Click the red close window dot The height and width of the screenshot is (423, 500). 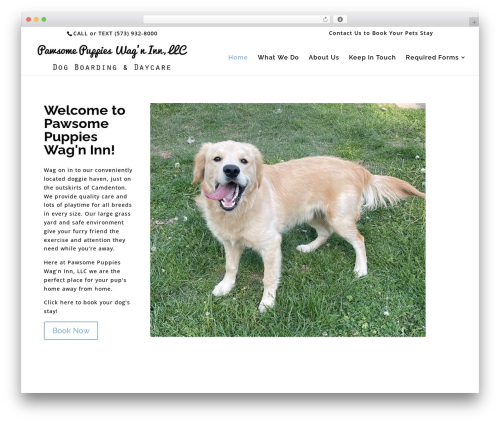[x=29, y=19]
